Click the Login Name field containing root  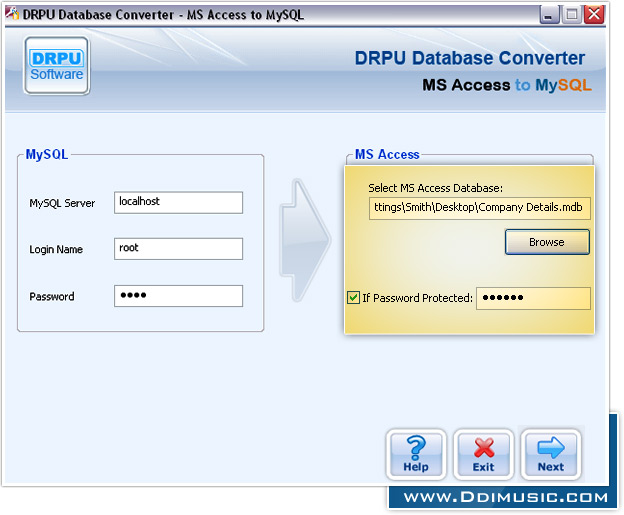click(x=178, y=249)
